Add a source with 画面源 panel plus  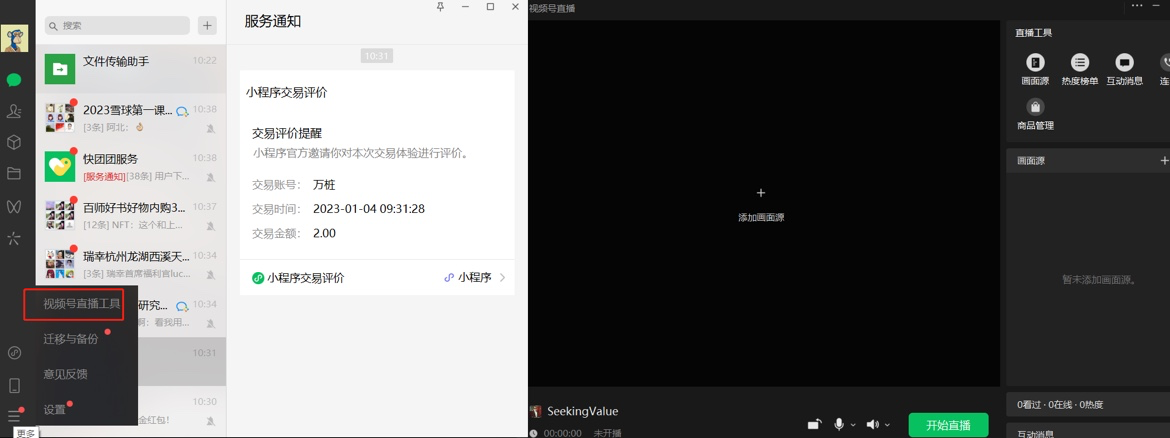pyautogui.click(x=1163, y=160)
